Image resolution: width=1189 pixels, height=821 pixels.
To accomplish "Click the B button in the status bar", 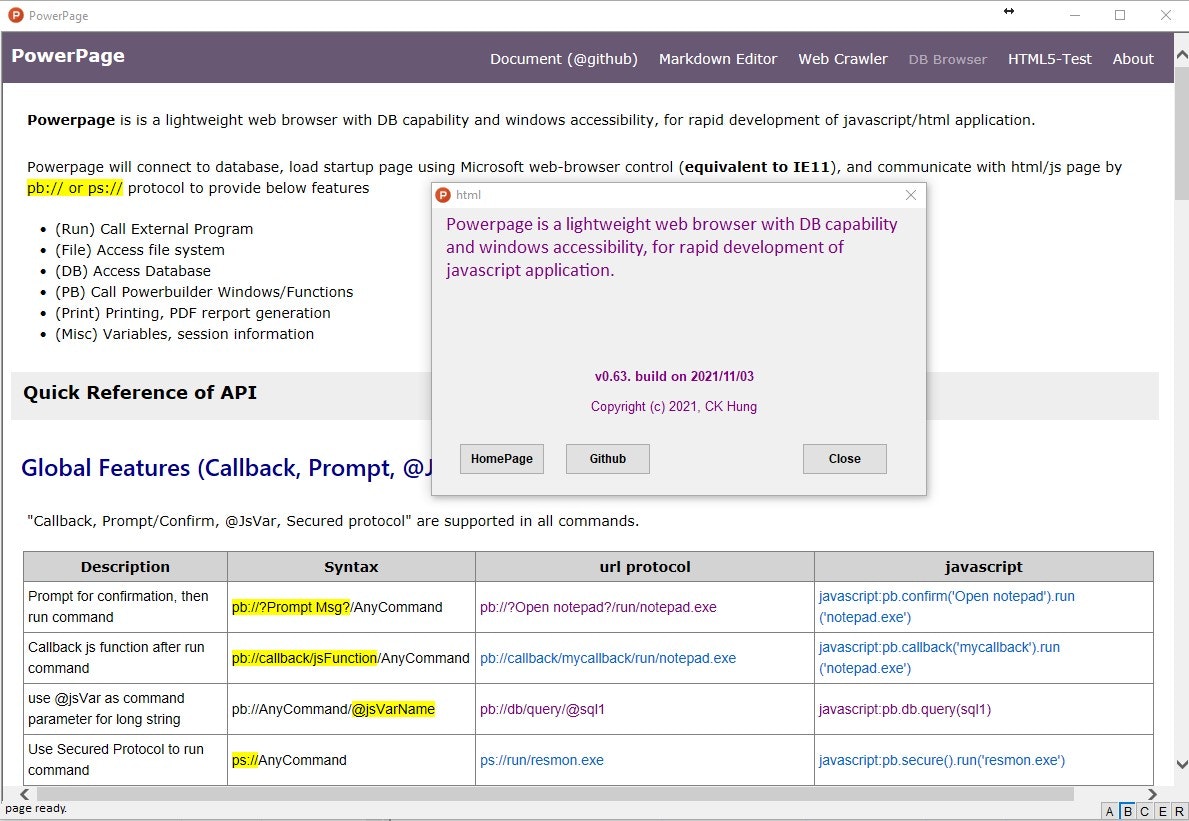I will (x=1127, y=811).
